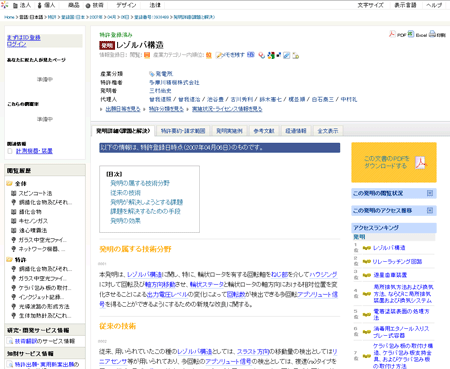Screen dimensions: 450x369
Task: Open 電着塗装表面の処理方法 ranking entry
Action: (x=401, y=314)
